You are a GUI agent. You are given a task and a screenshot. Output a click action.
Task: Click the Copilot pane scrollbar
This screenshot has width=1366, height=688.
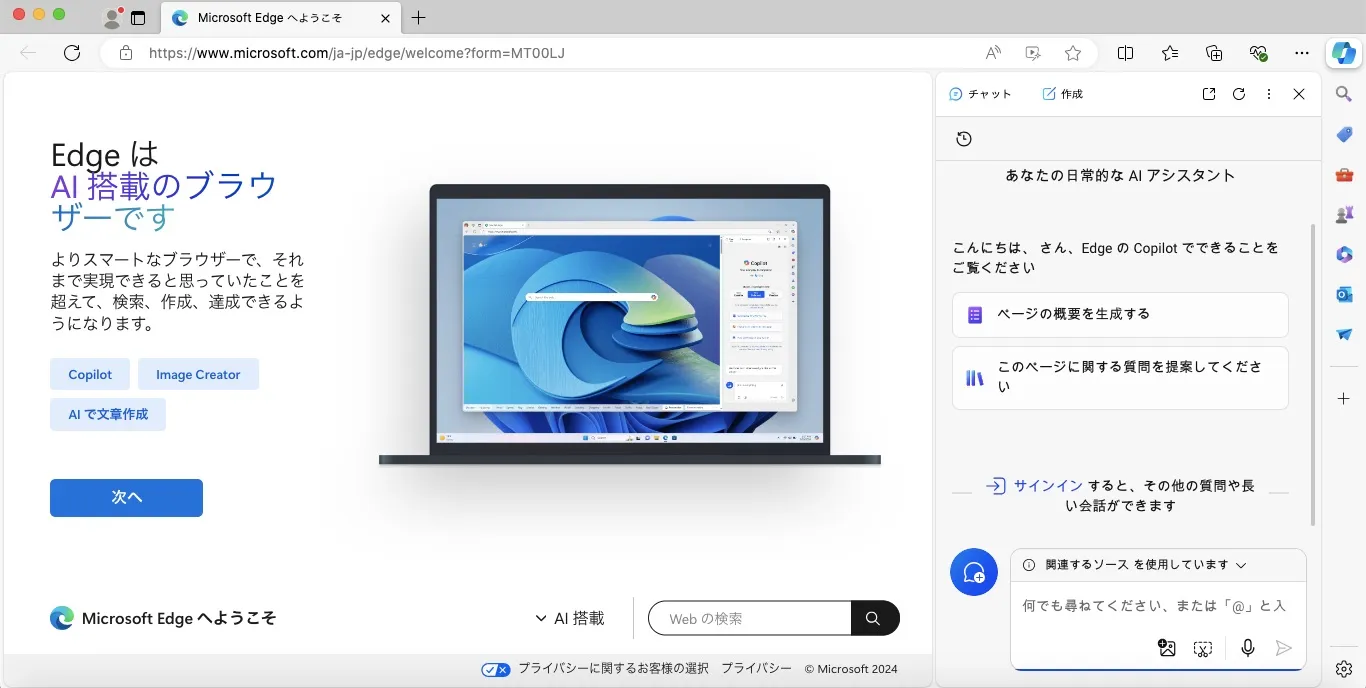point(1314,375)
